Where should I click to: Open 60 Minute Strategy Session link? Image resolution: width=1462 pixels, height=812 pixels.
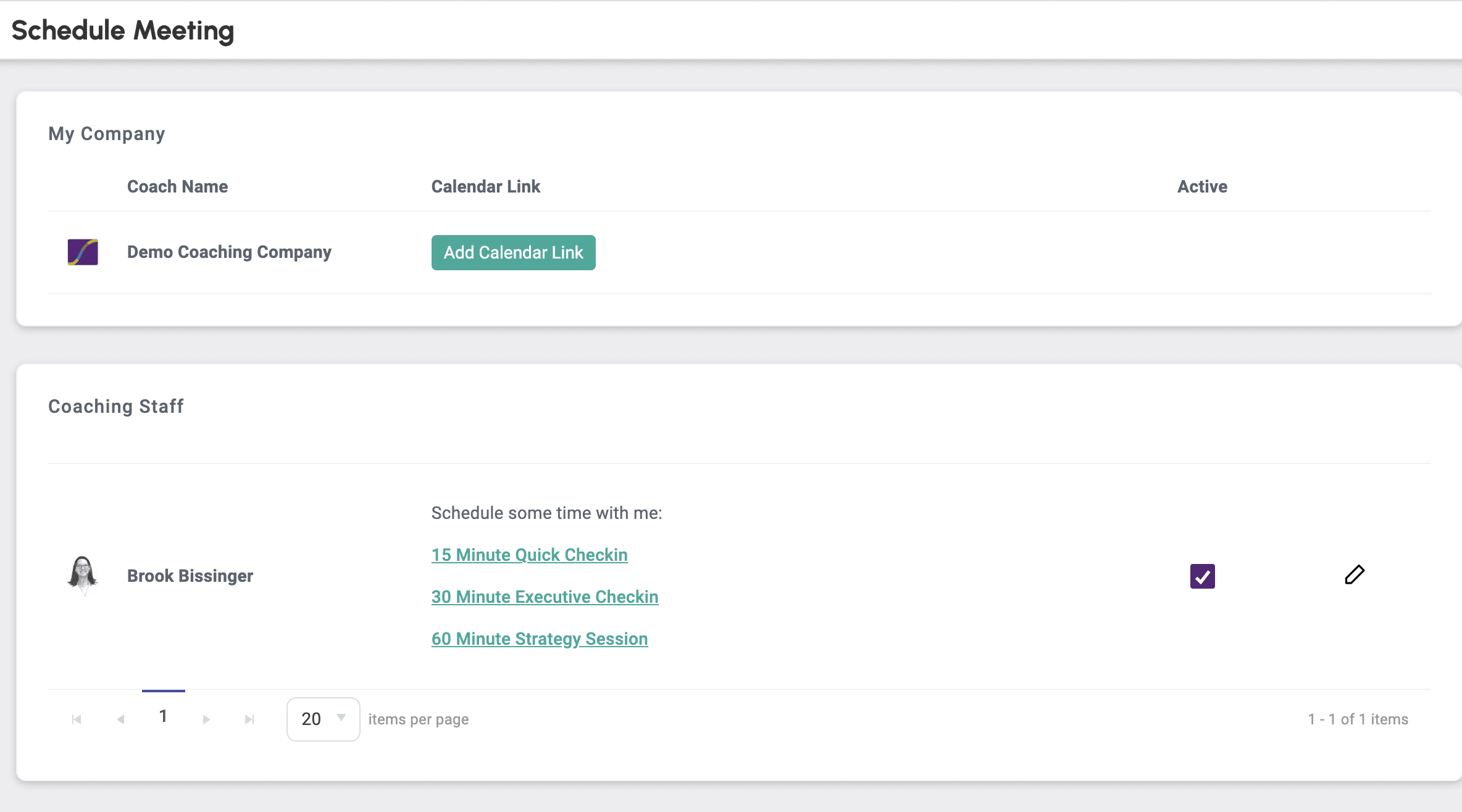point(539,639)
